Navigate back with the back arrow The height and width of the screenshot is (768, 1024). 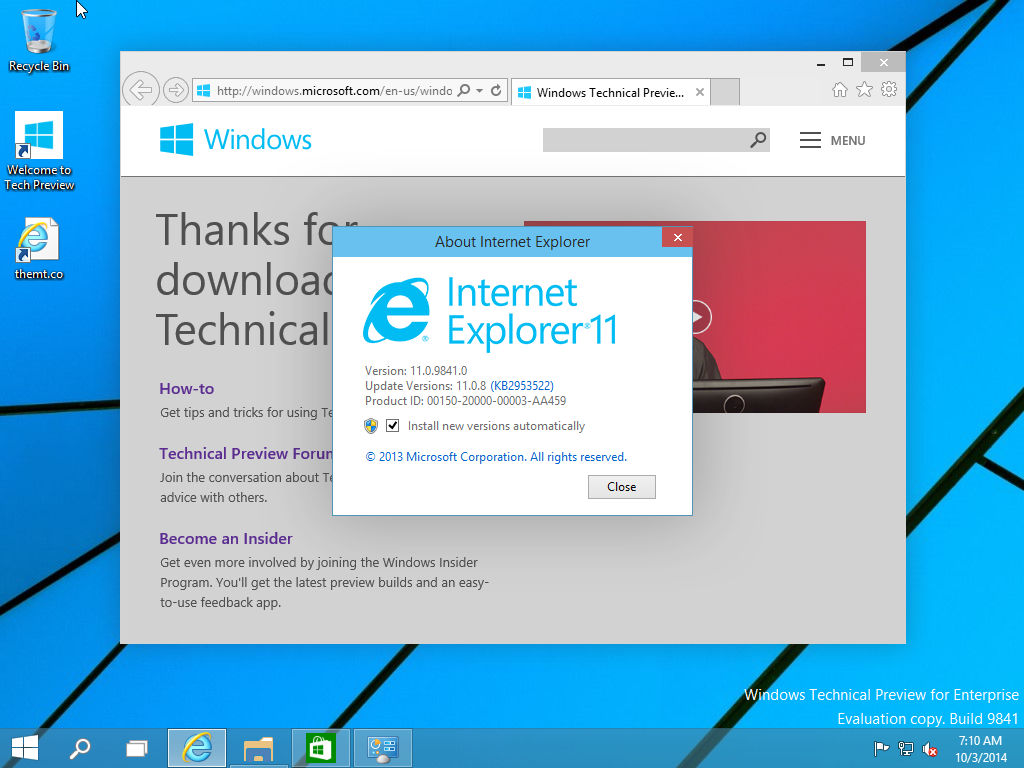coord(140,89)
